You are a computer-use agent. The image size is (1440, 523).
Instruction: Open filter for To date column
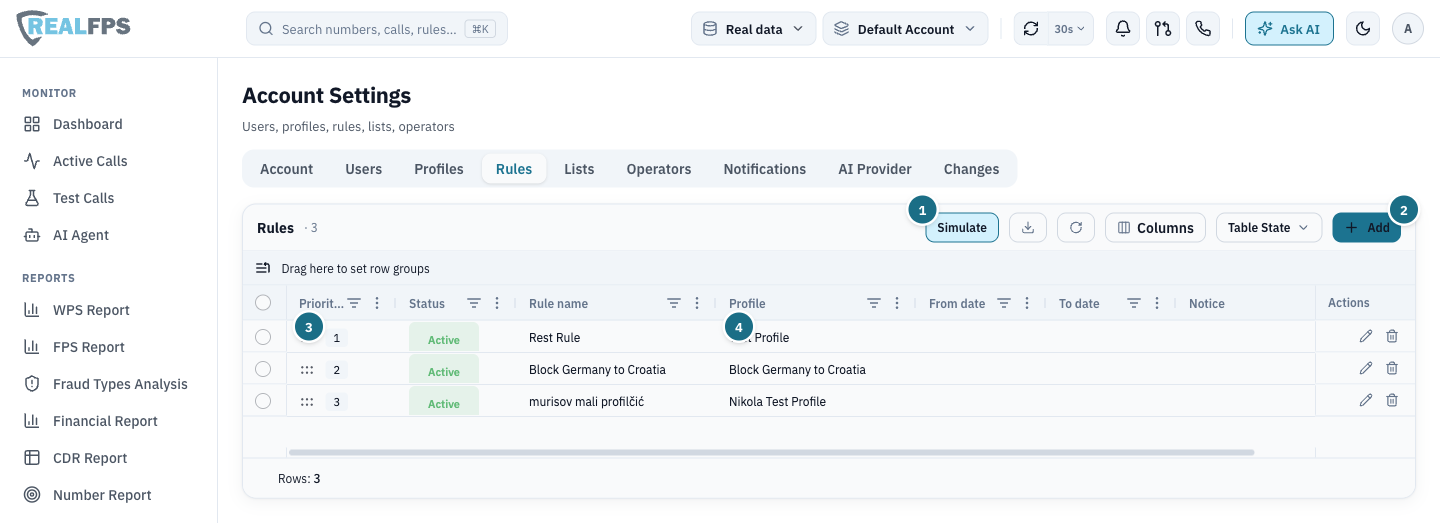click(x=1134, y=303)
